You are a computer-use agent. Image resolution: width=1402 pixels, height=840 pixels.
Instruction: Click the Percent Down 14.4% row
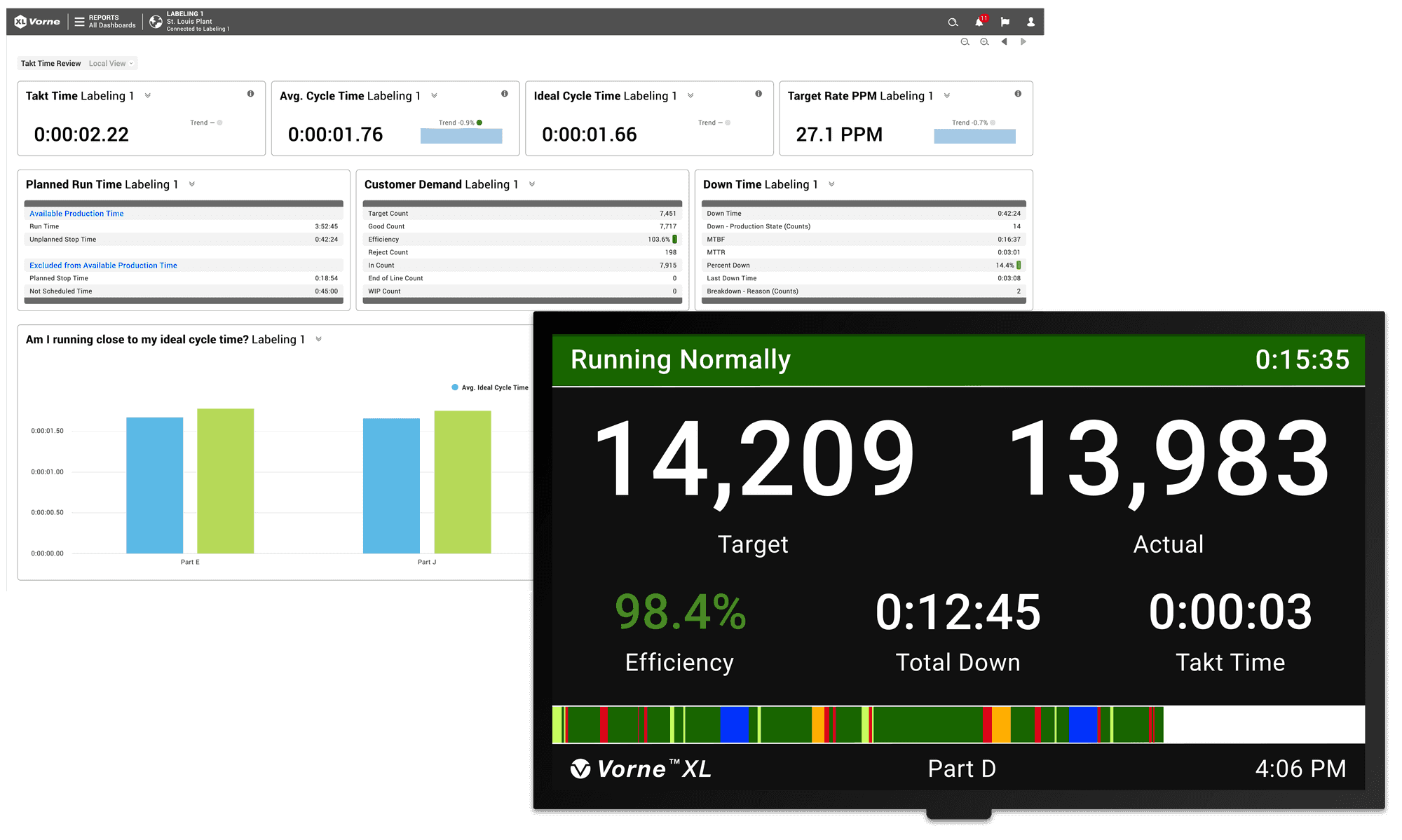[864, 266]
